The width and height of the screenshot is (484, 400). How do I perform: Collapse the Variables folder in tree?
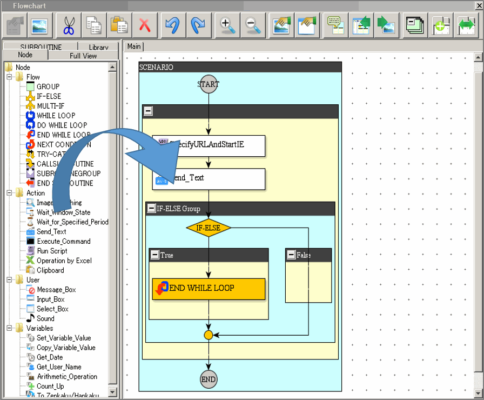(9, 328)
